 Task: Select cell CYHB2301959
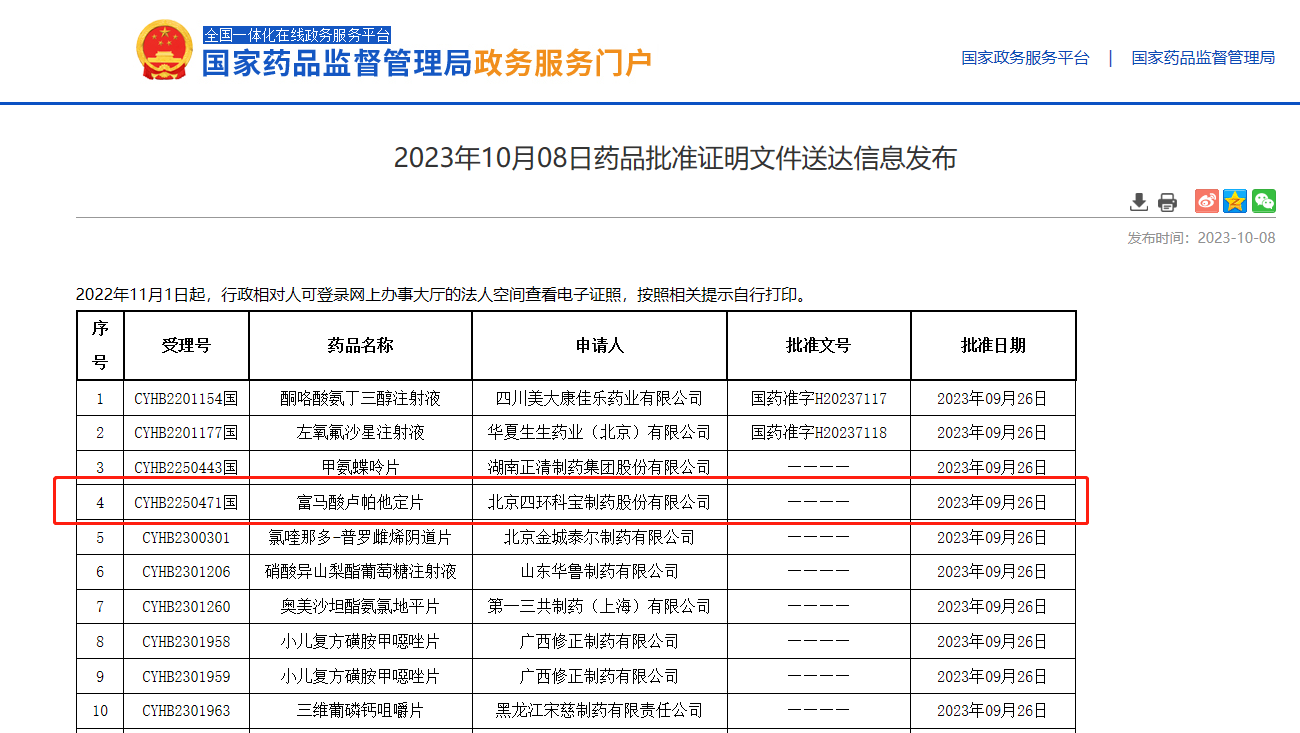[x=186, y=676]
